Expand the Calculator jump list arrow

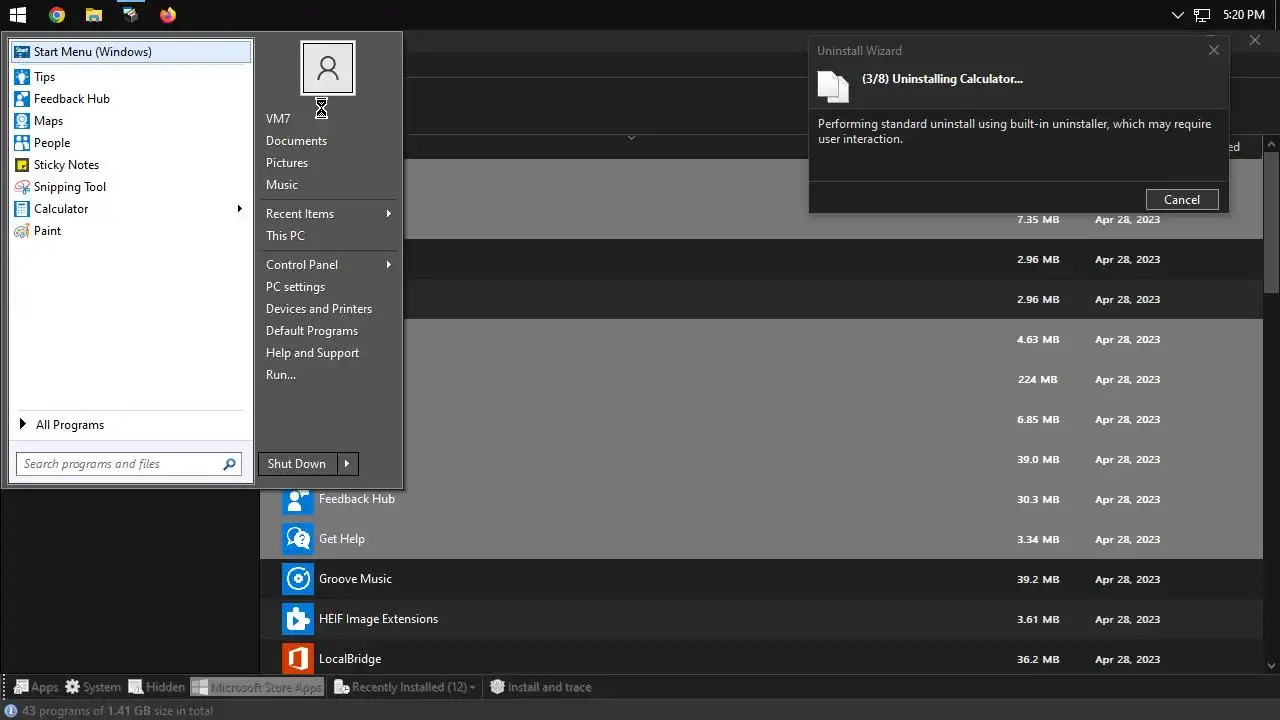(x=239, y=209)
